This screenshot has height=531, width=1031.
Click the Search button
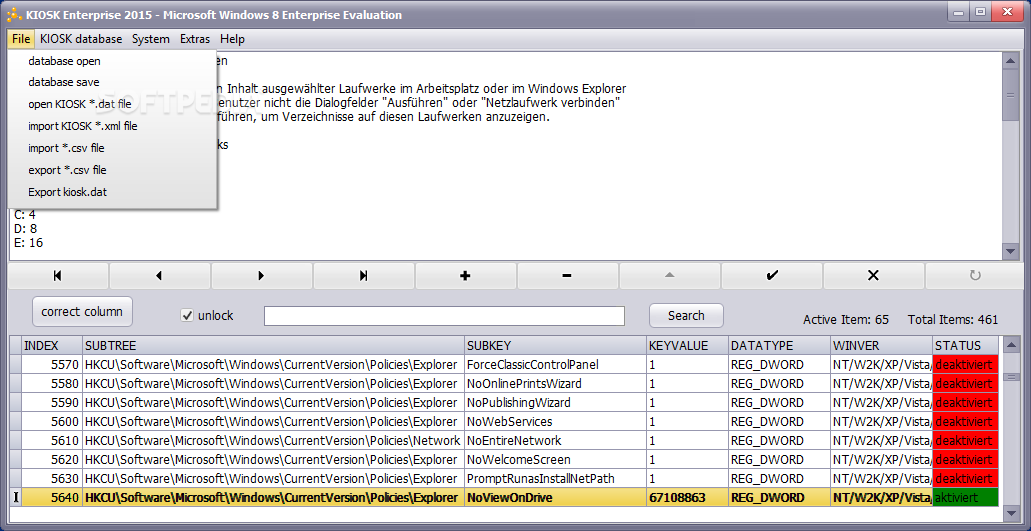[686, 315]
